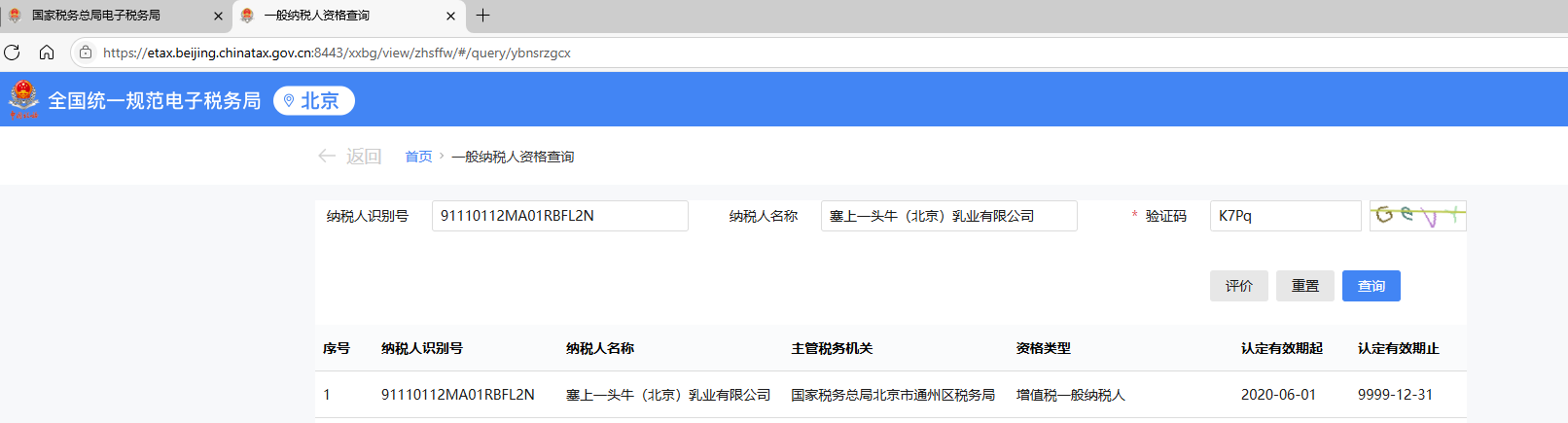Close the 国家税务总局电子税务局 tab
The image size is (1568, 423).
218,16
